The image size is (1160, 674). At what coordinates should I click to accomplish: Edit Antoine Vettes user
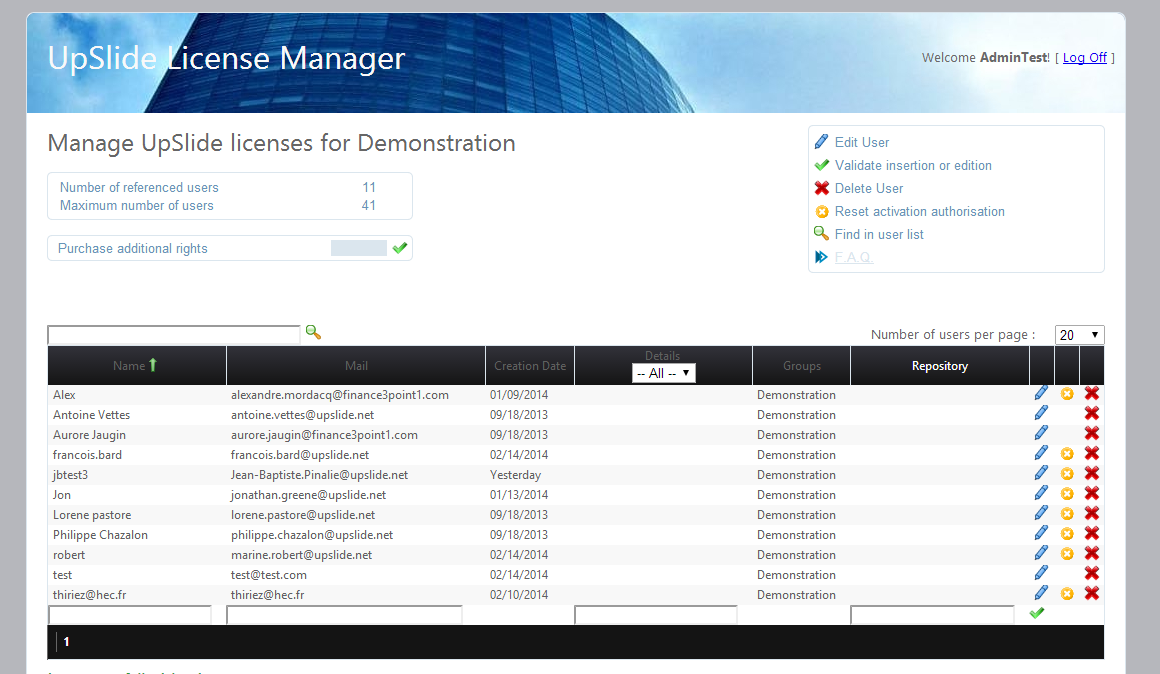(1041, 413)
